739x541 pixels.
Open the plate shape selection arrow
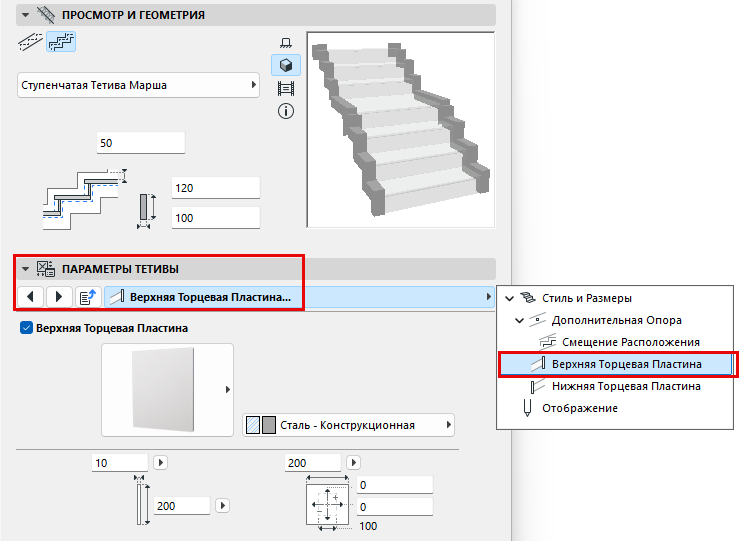(x=228, y=389)
